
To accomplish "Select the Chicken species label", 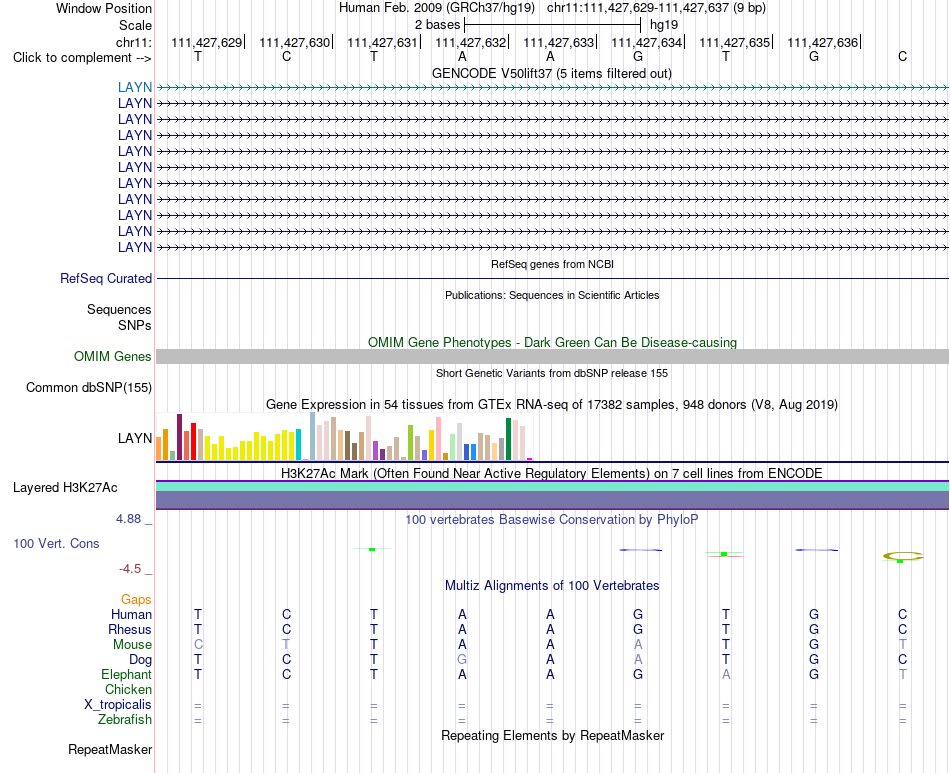I will [x=128, y=690].
